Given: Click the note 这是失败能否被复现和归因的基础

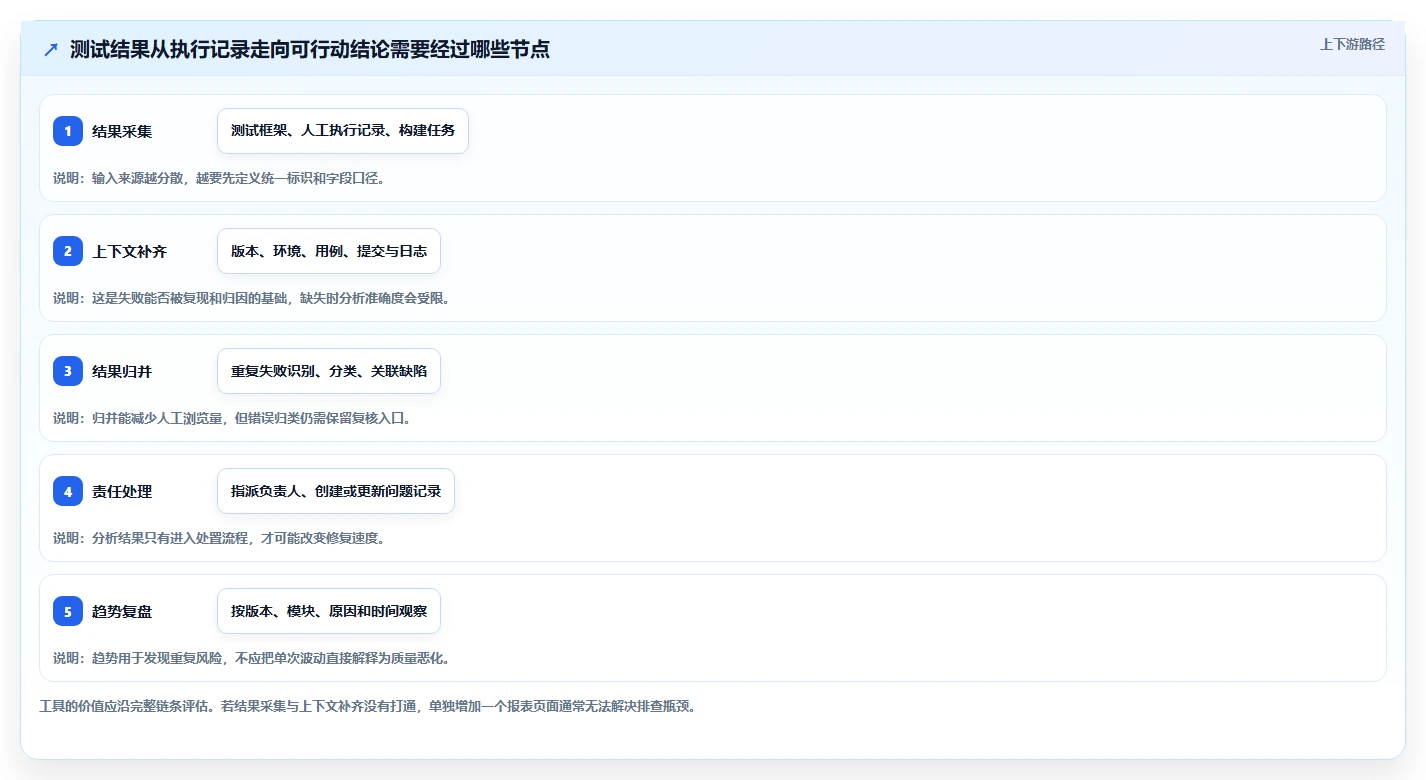Looking at the screenshot, I should (191, 298).
